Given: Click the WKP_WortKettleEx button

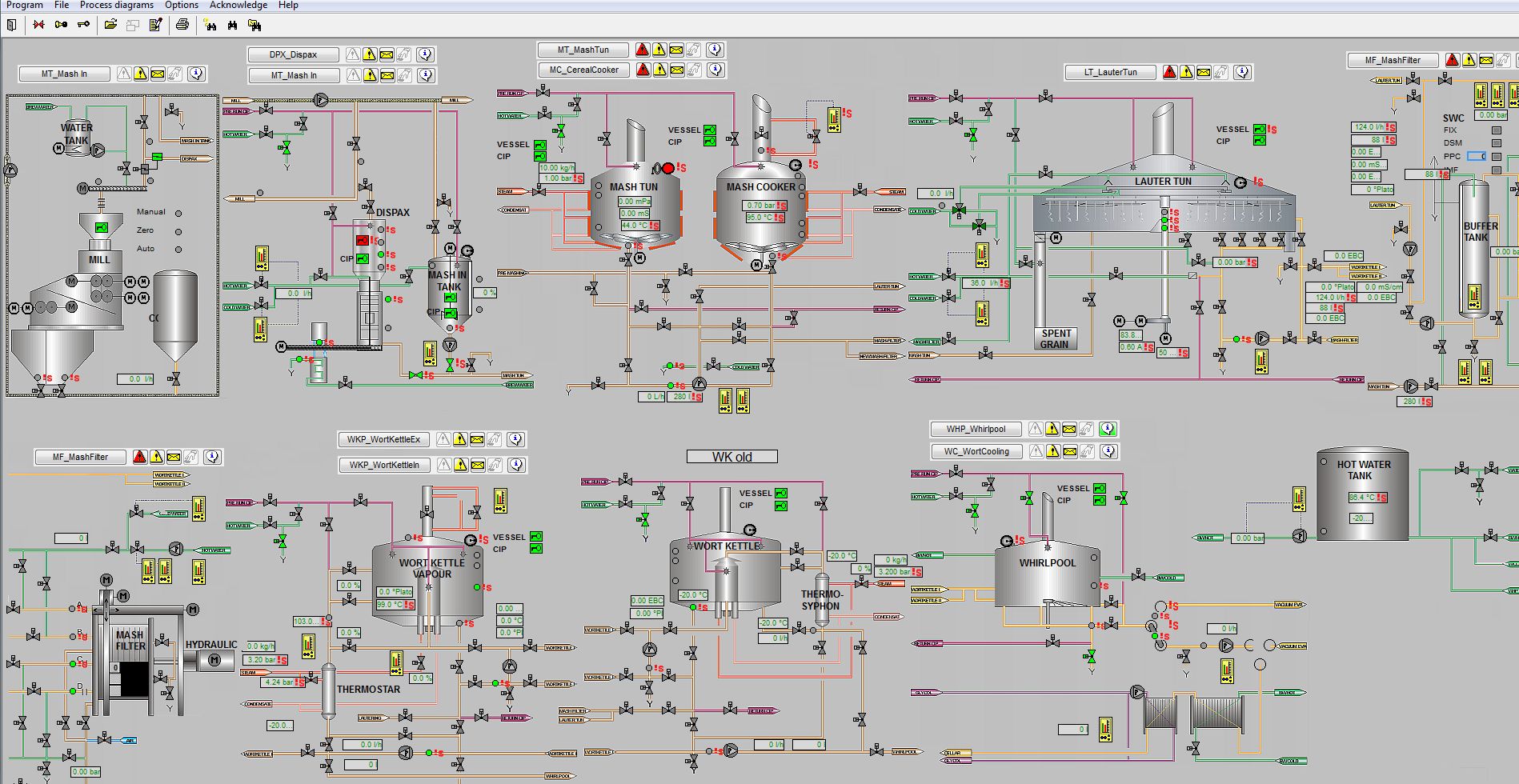Looking at the screenshot, I should [x=384, y=439].
